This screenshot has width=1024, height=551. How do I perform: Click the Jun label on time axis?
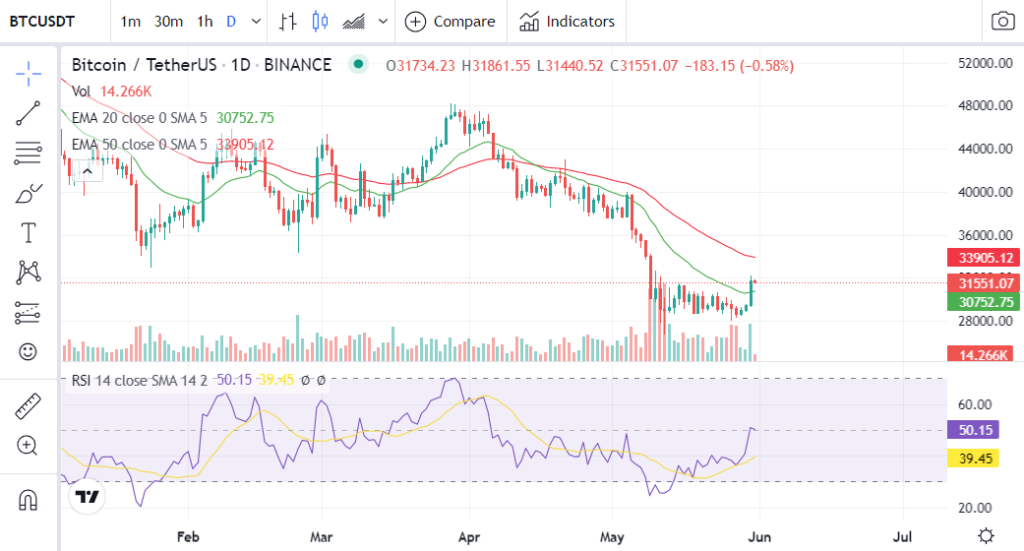click(x=759, y=537)
